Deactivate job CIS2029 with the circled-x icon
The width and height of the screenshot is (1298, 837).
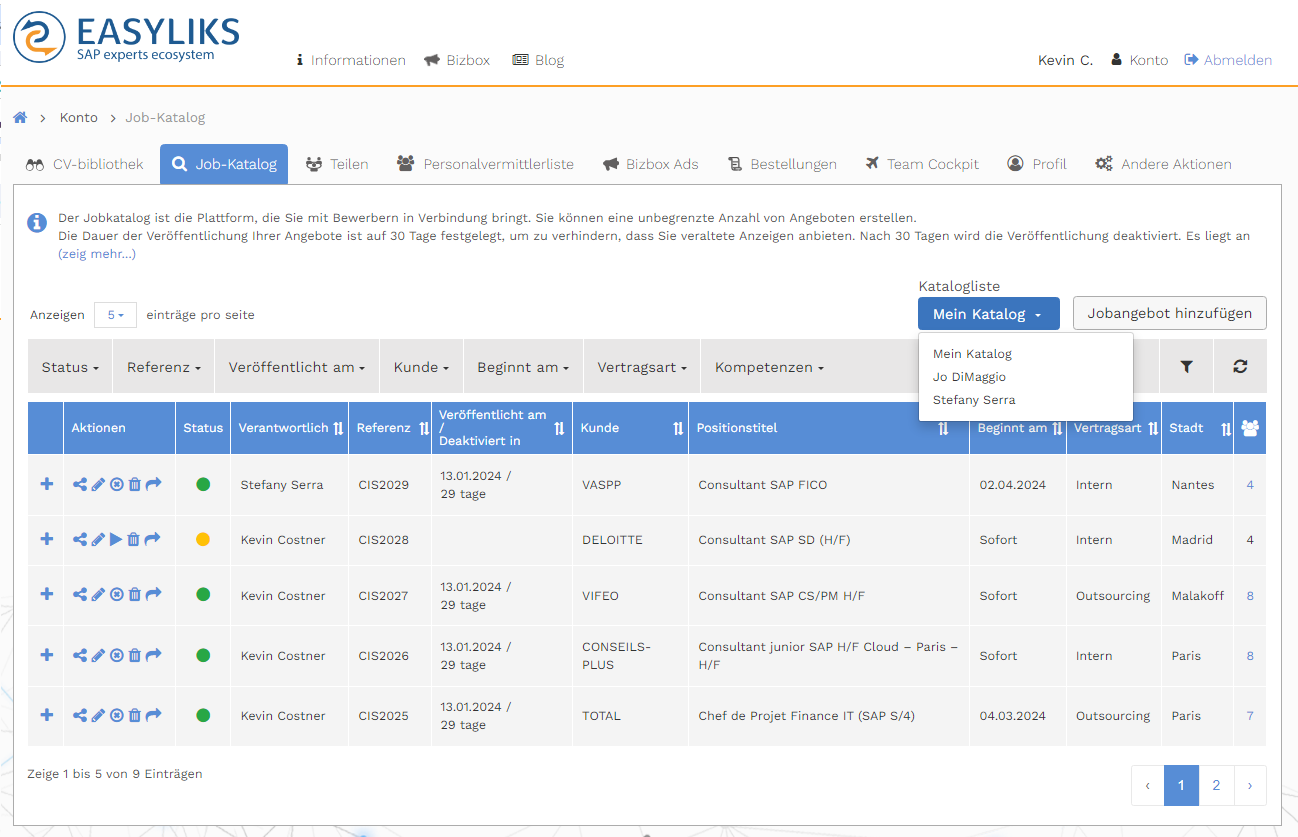point(116,485)
